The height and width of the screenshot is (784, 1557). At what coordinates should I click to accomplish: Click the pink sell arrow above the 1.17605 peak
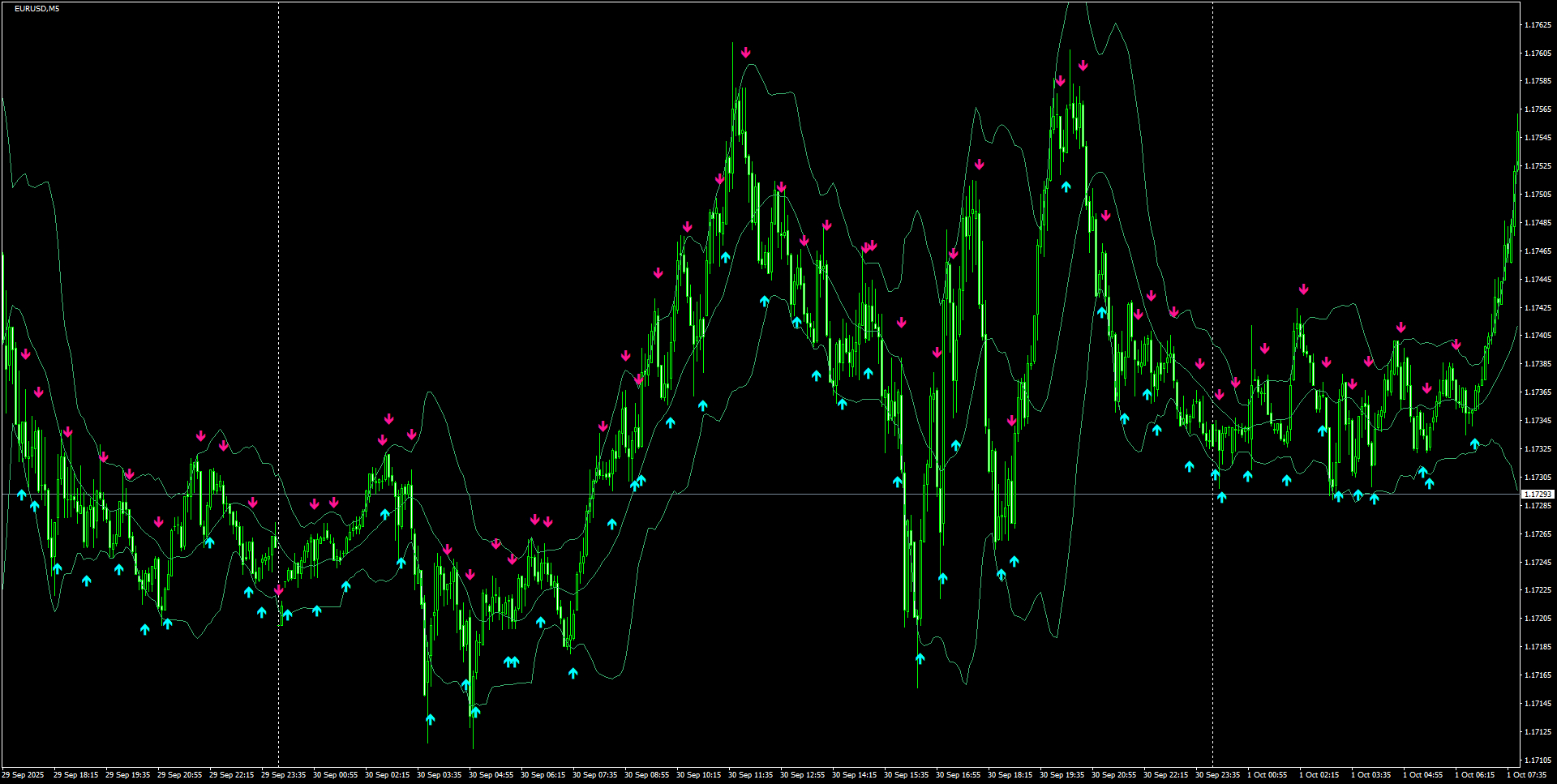pyautogui.click(x=745, y=53)
